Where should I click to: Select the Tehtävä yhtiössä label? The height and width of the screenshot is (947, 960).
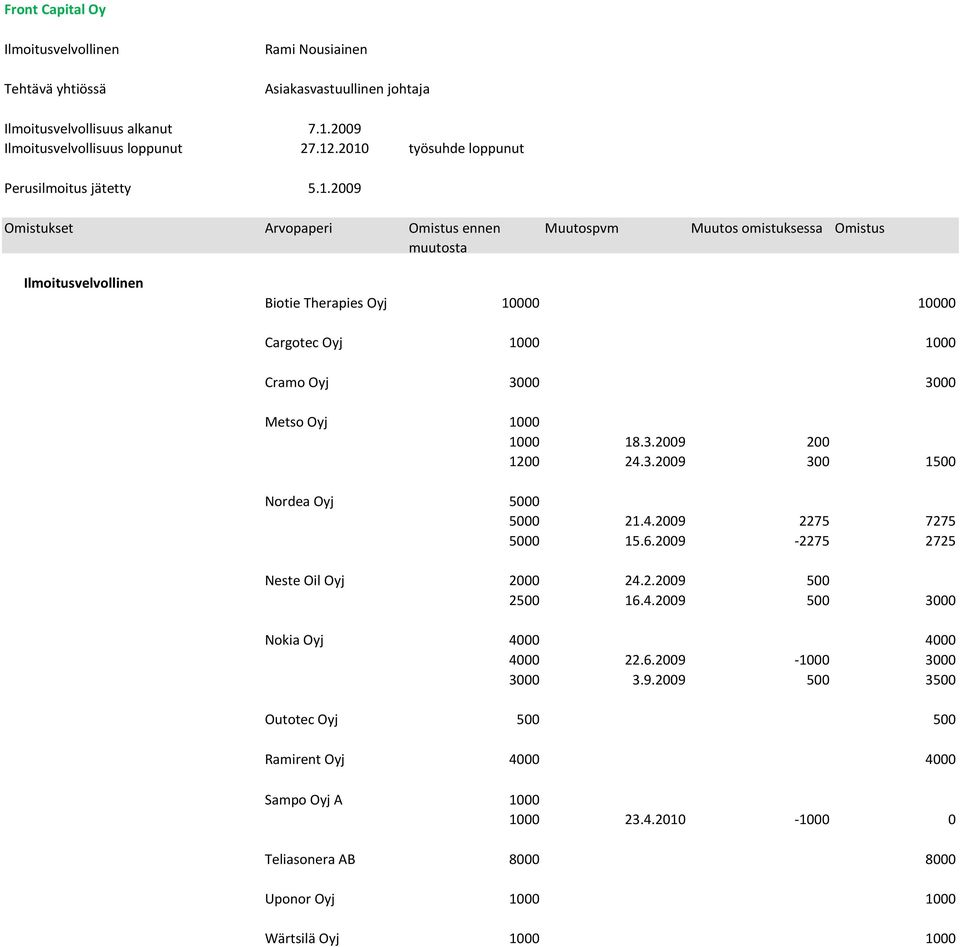pyautogui.click(x=54, y=89)
